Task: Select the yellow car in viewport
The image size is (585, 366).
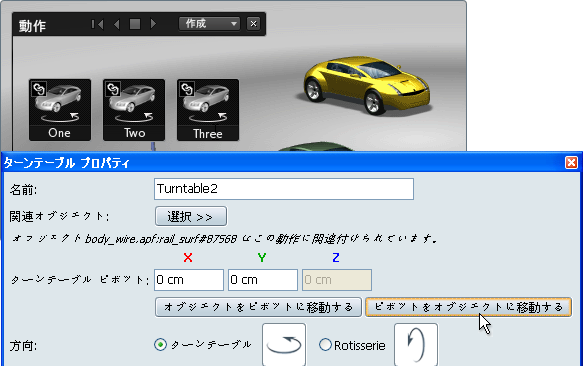Action: click(x=366, y=85)
